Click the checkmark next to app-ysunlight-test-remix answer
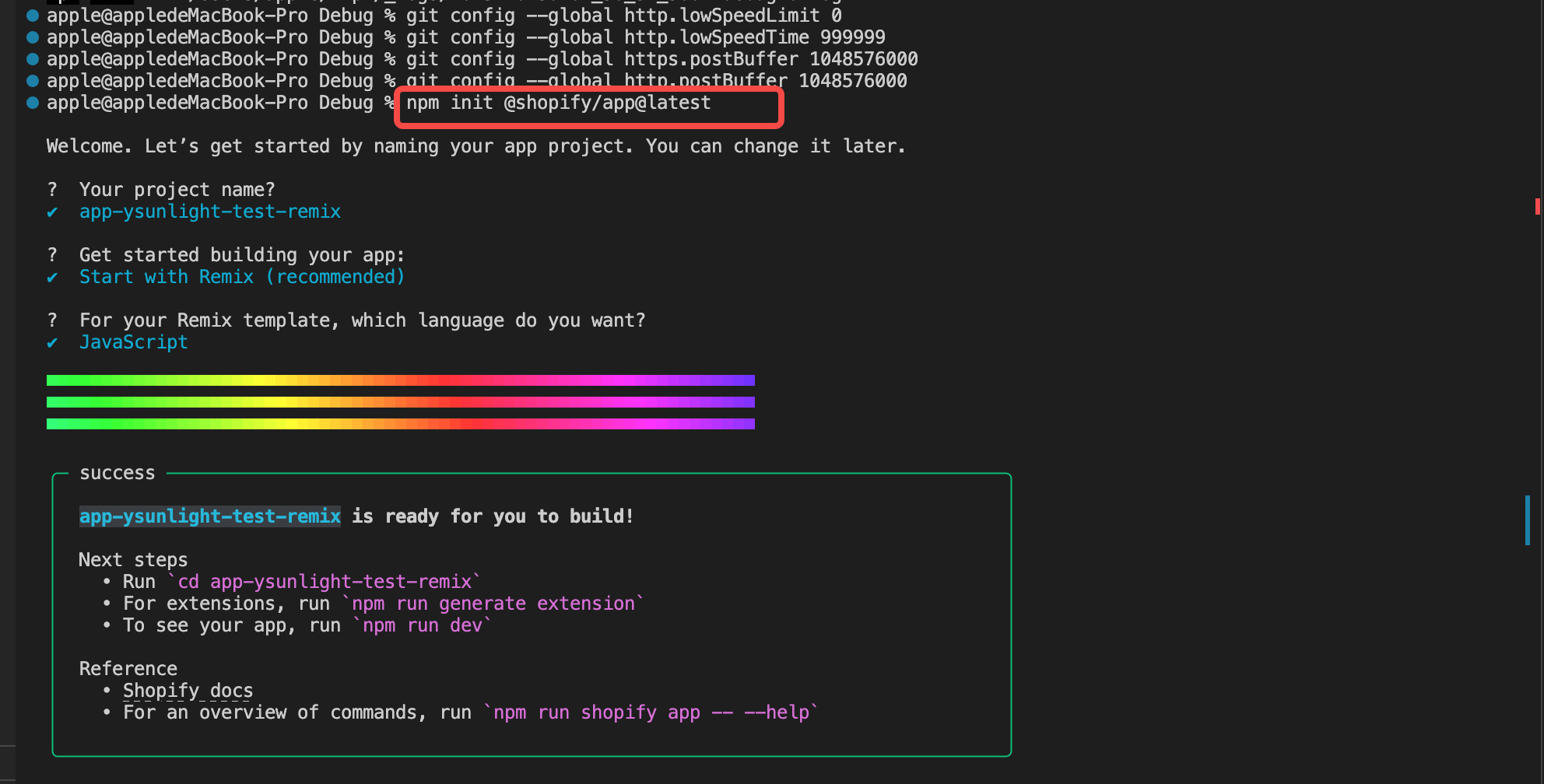1544x784 pixels. 52,212
